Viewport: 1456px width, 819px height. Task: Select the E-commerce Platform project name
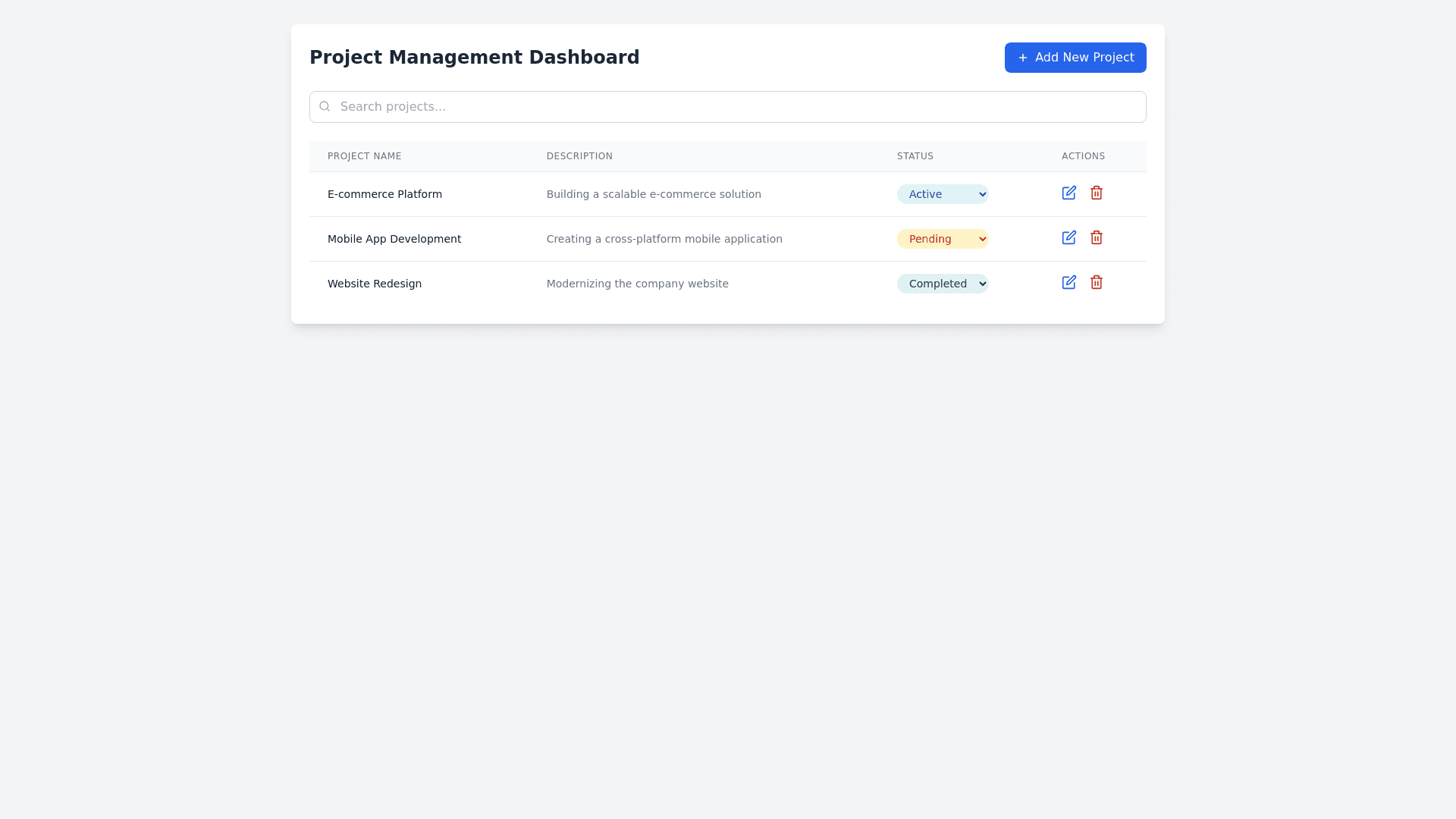(384, 194)
